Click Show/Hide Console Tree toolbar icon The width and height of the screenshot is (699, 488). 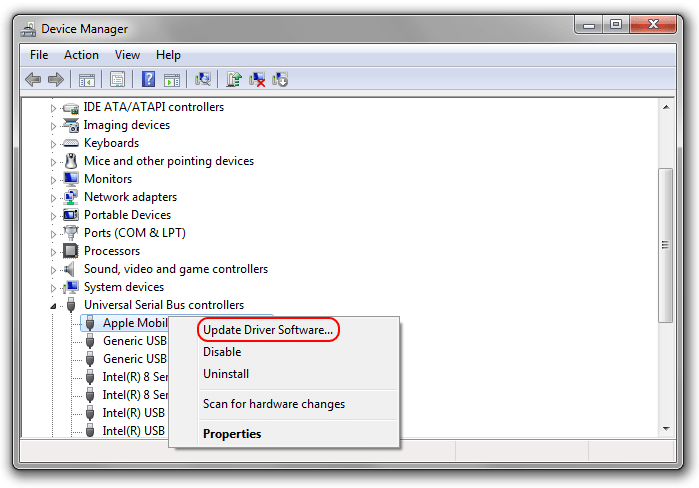[86, 80]
